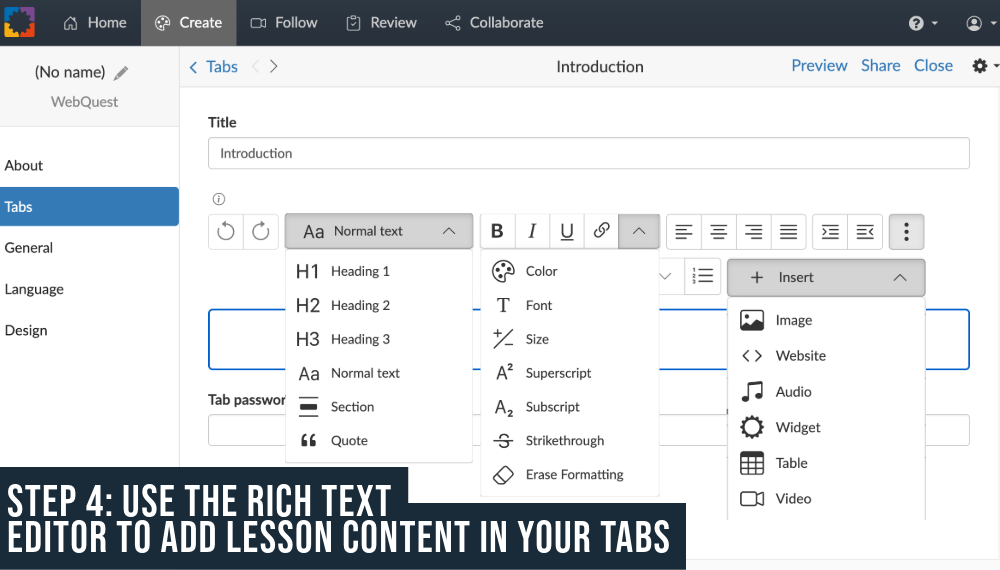
Task: Click the undo arrow button
Action: click(x=226, y=231)
